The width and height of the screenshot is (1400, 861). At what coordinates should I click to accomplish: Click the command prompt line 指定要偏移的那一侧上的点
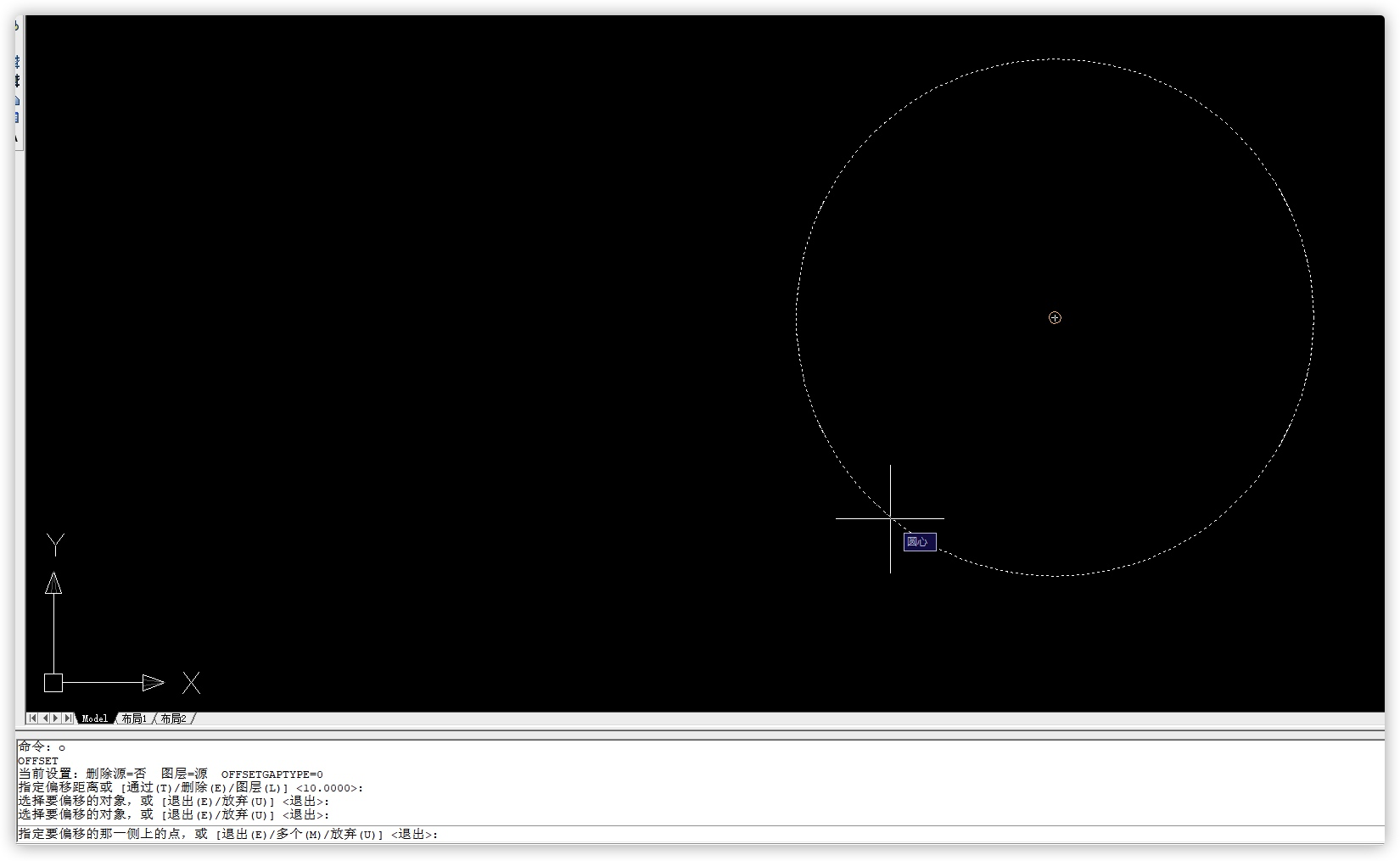click(x=228, y=834)
